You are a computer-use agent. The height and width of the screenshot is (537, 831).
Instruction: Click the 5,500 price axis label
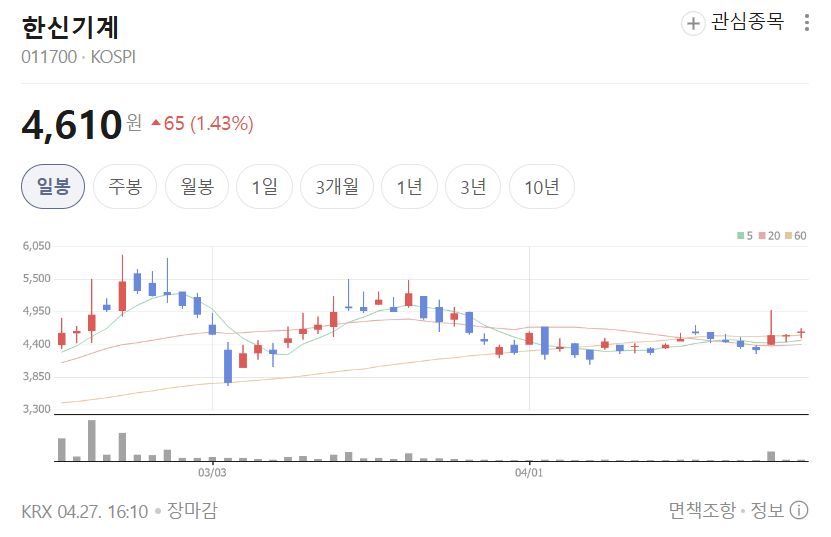pyautogui.click(x=37, y=278)
